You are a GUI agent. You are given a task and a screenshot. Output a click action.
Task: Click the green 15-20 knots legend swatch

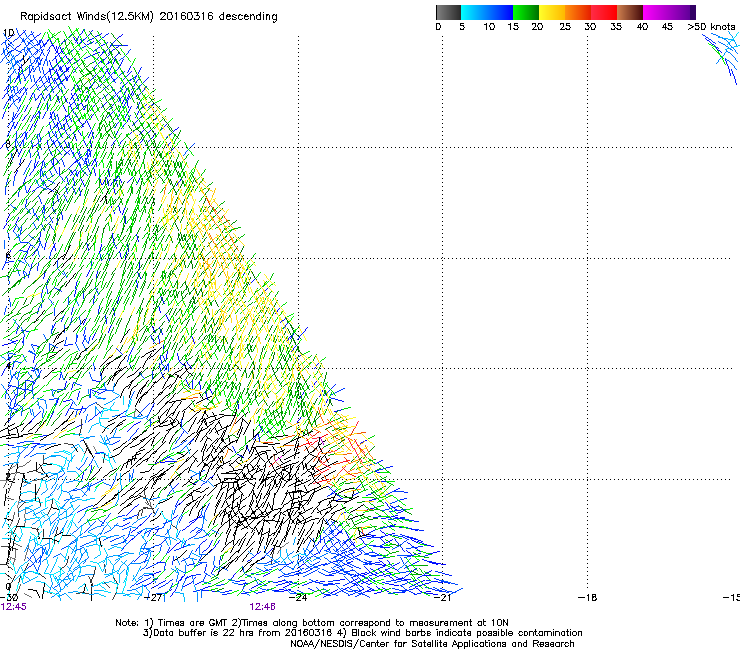point(526,12)
